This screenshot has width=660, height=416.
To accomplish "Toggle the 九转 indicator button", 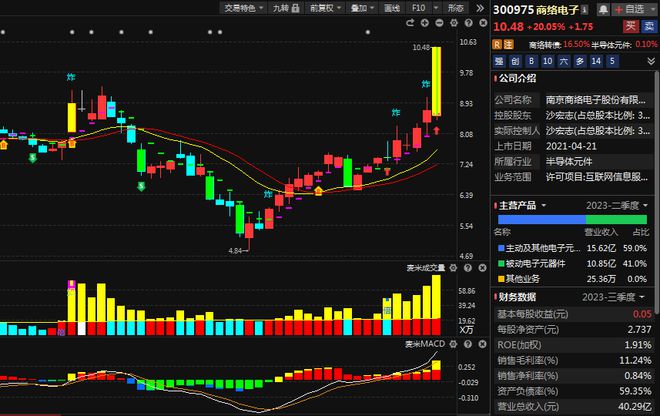I will pyautogui.click(x=286, y=8).
